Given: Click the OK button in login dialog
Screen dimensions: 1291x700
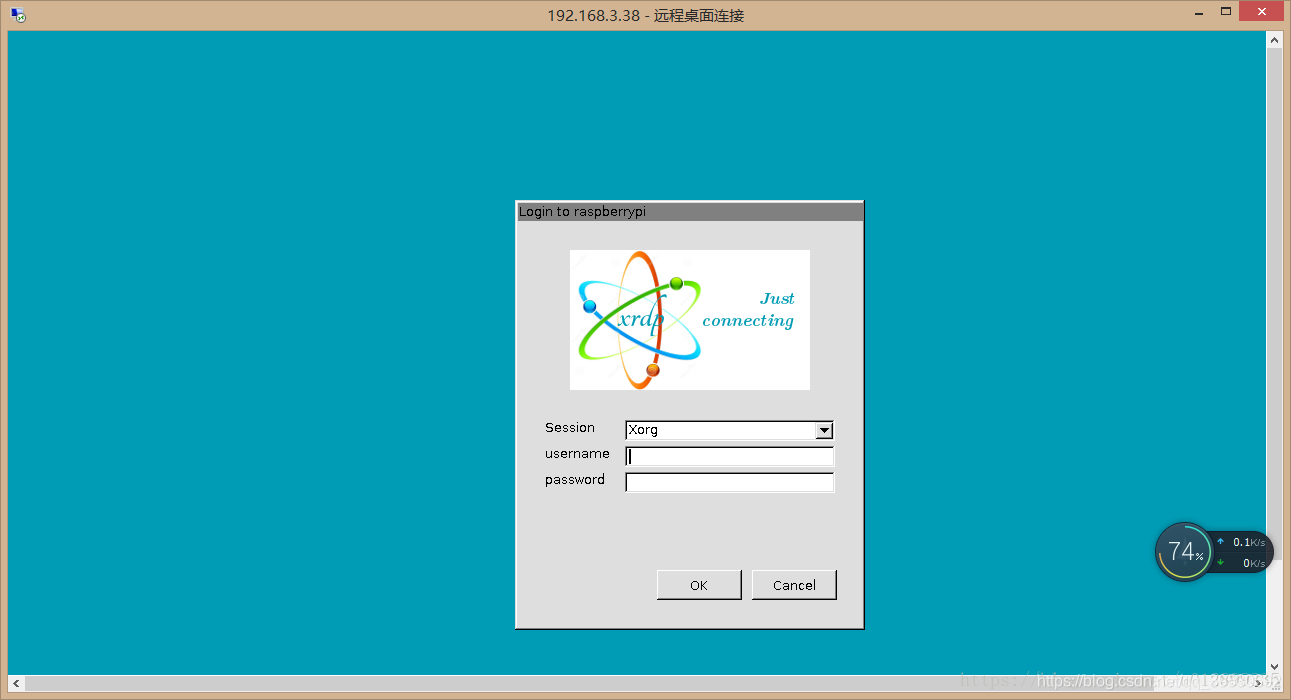Looking at the screenshot, I should point(699,585).
